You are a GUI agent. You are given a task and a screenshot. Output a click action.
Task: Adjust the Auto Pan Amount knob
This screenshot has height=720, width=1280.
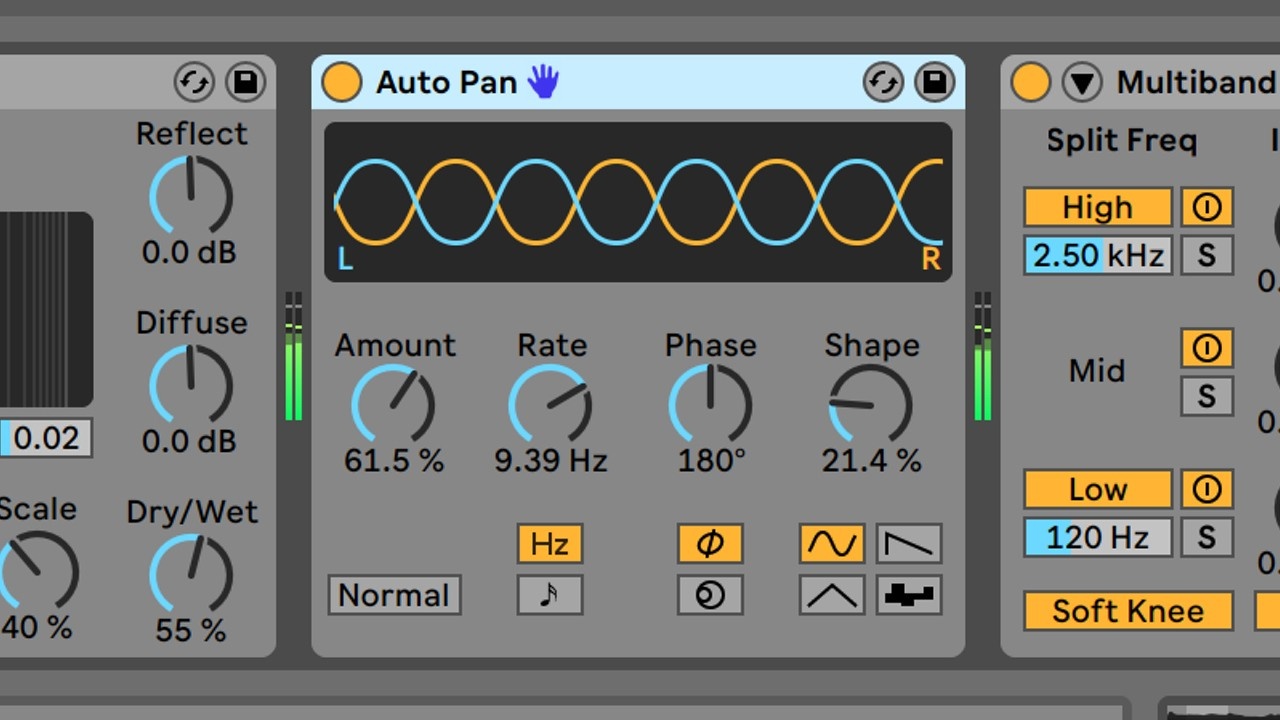(x=393, y=405)
